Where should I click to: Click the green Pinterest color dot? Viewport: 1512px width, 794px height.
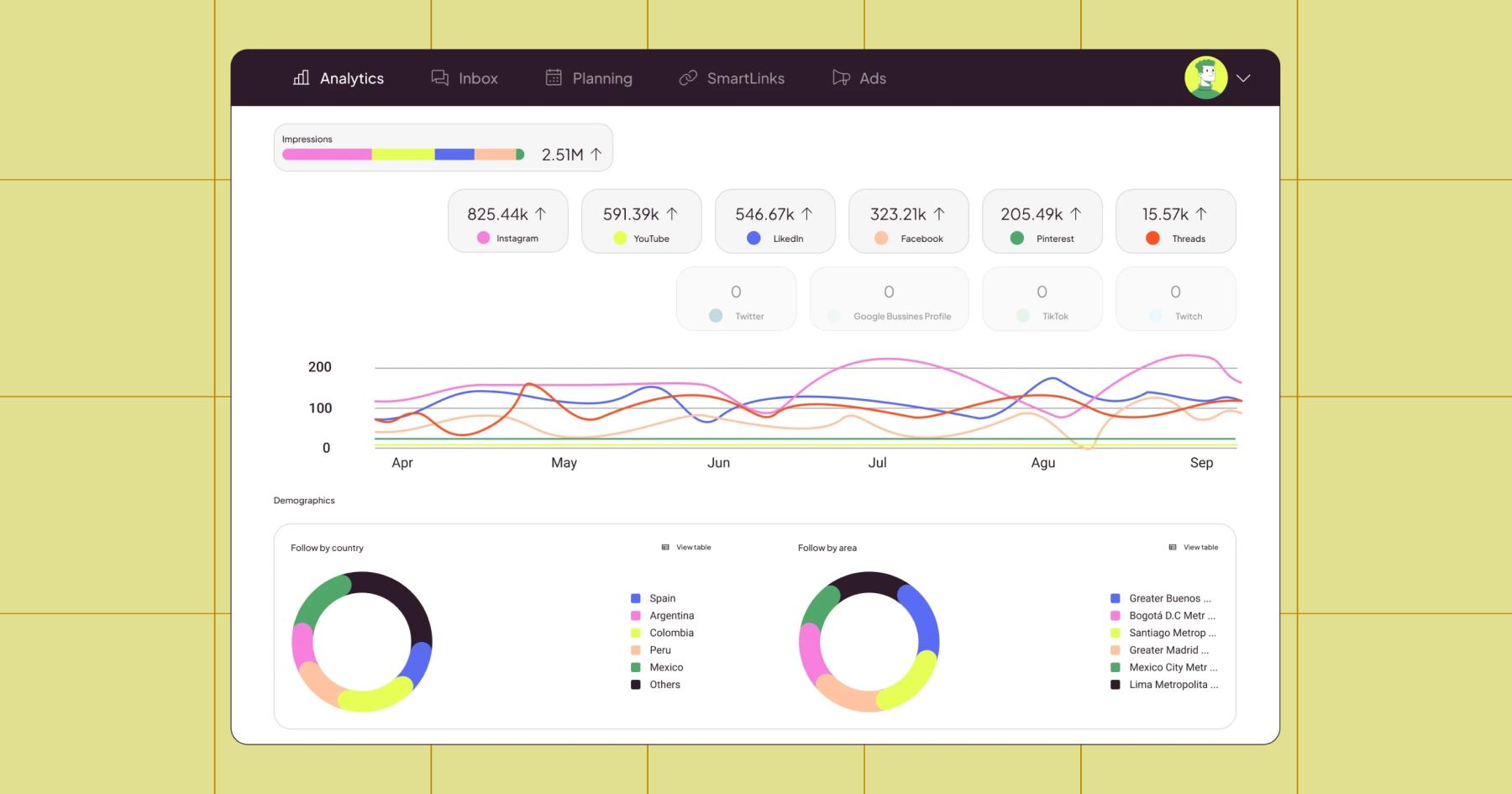pos(1017,238)
